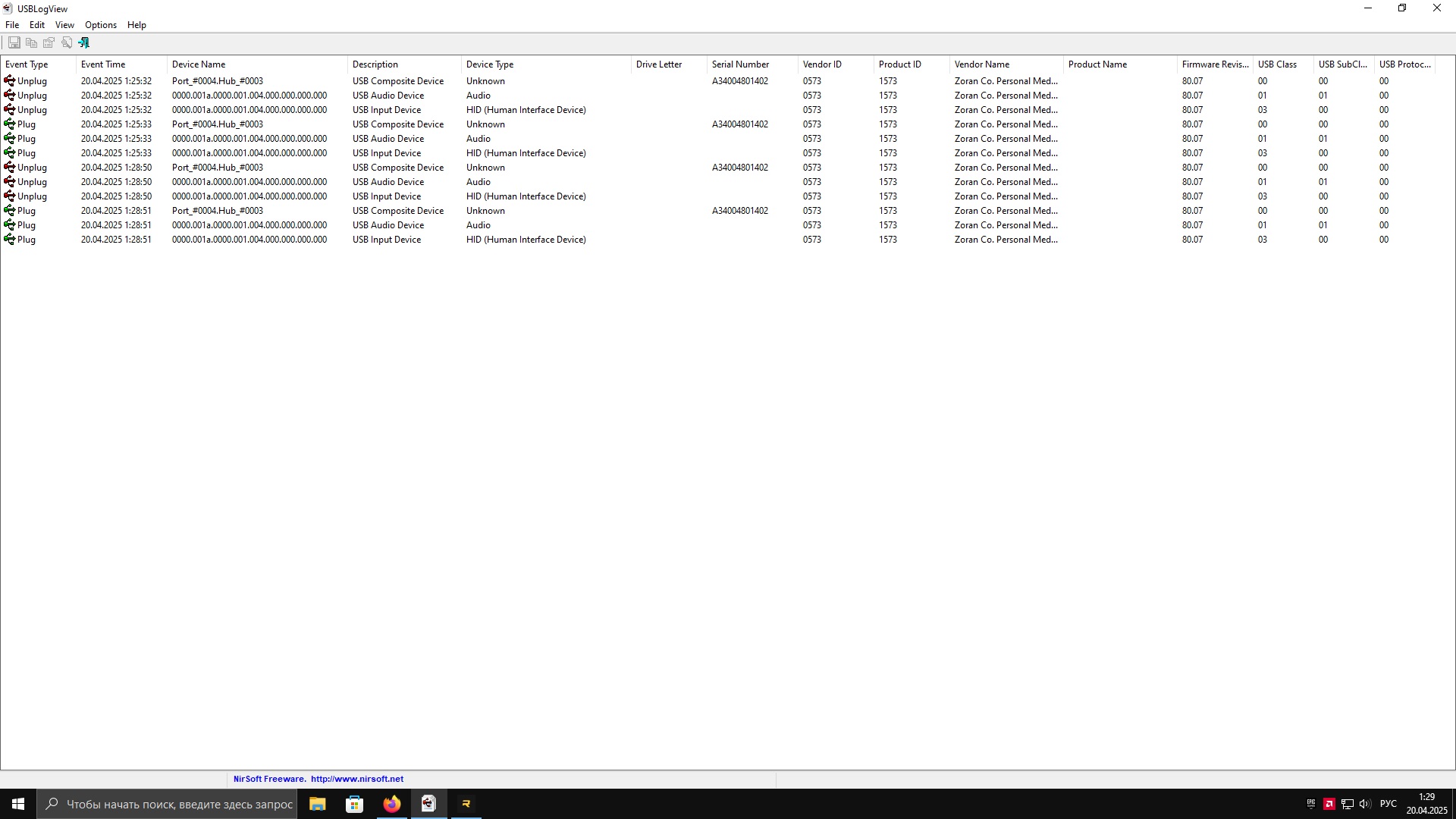Open the Options menu
This screenshot has width=1456, height=819.
point(100,25)
